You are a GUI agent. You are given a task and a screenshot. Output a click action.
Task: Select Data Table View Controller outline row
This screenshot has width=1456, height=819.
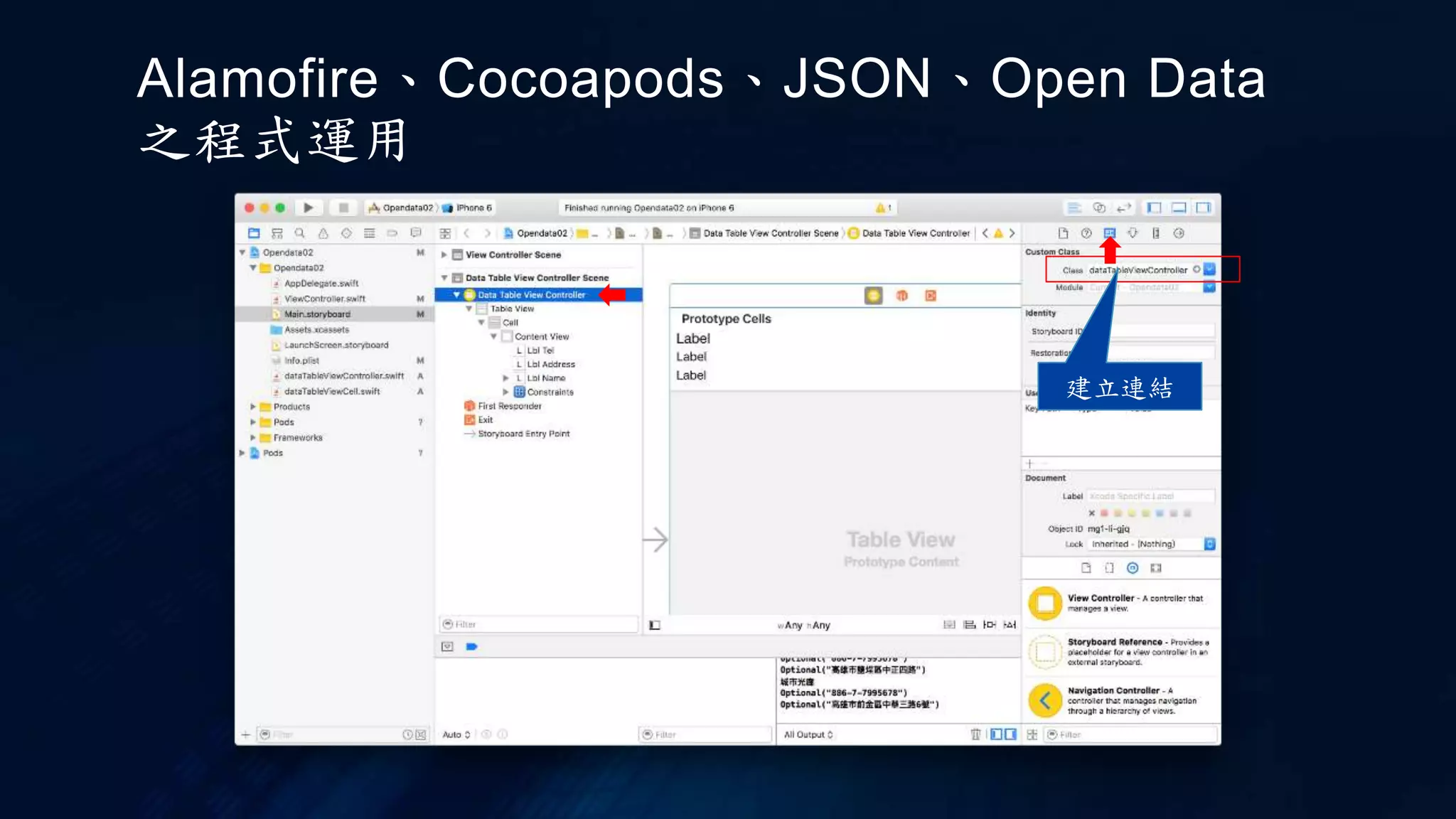(x=538, y=294)
